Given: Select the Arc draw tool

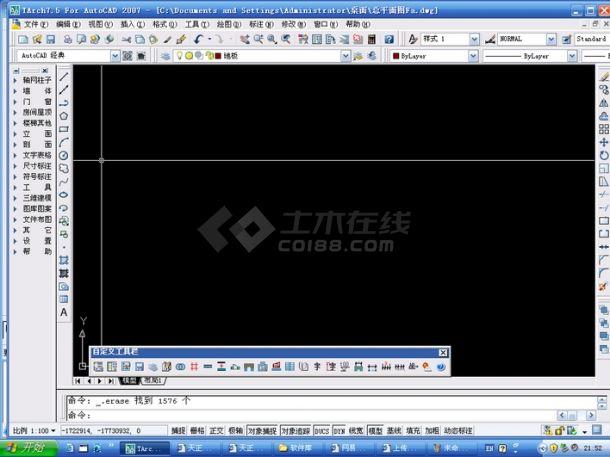Looking at the screenshot, I should 64,142.
